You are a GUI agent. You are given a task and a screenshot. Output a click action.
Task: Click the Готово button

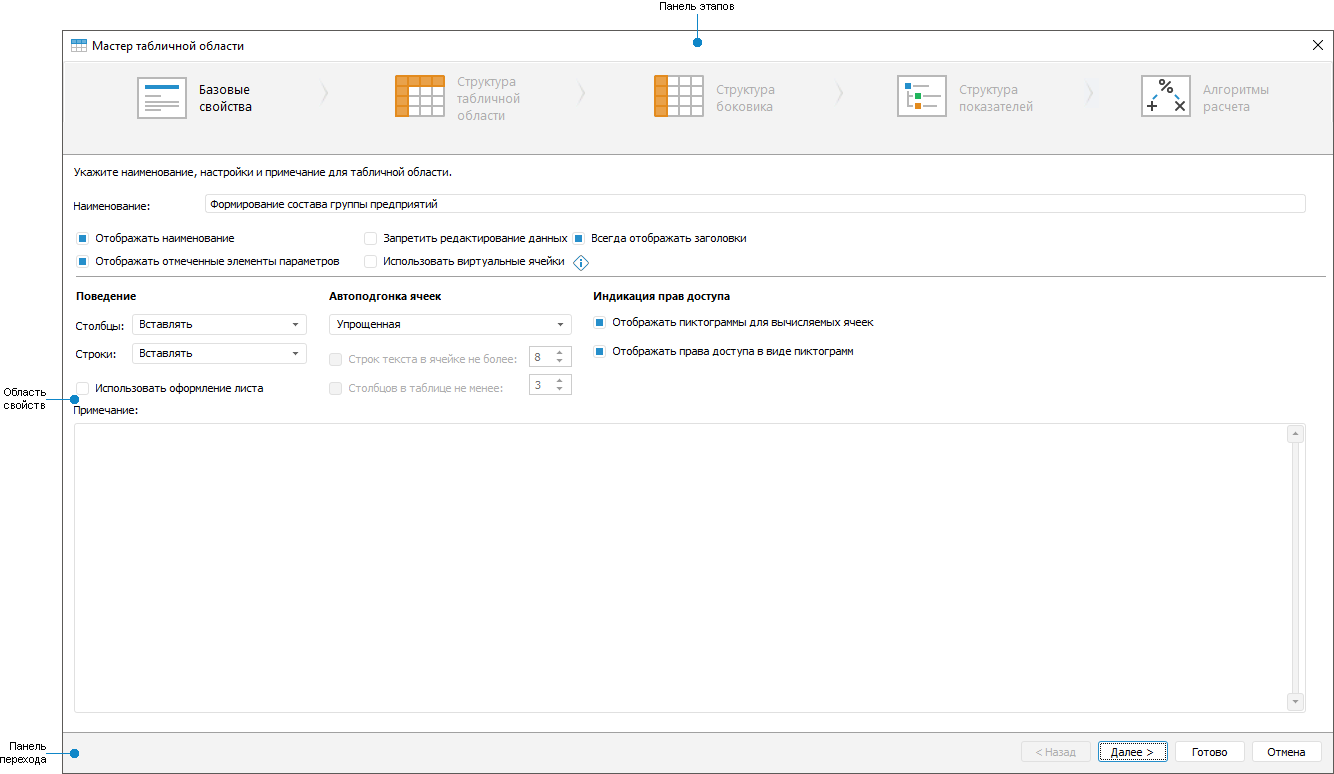coord(1209,752)
